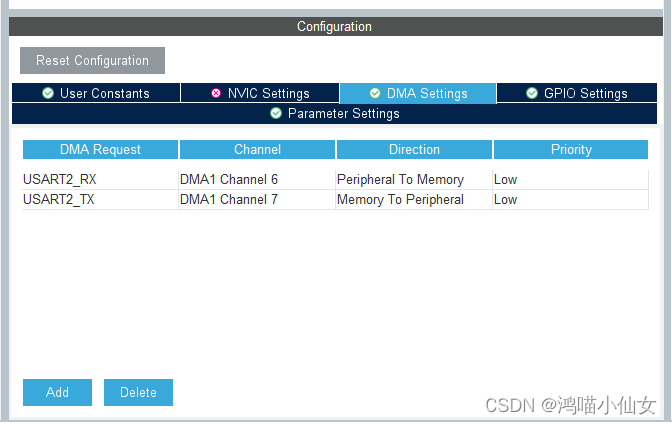672x424 pixels.
Task: Click the Configuration panel header
Action: 336,27
